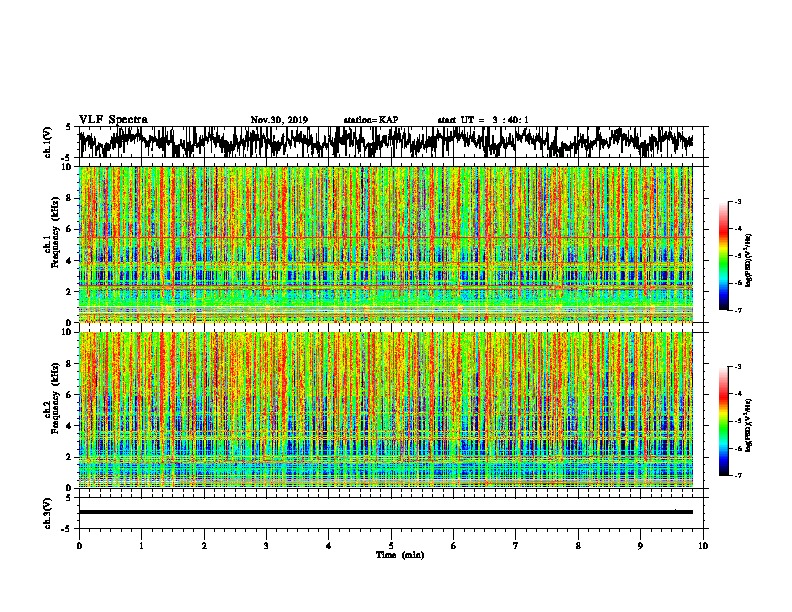Viewport: 792px width, 612px height.
Task: Click the "7" tick on the time axis
Action: pyautogui.click(x=515, y=546)
